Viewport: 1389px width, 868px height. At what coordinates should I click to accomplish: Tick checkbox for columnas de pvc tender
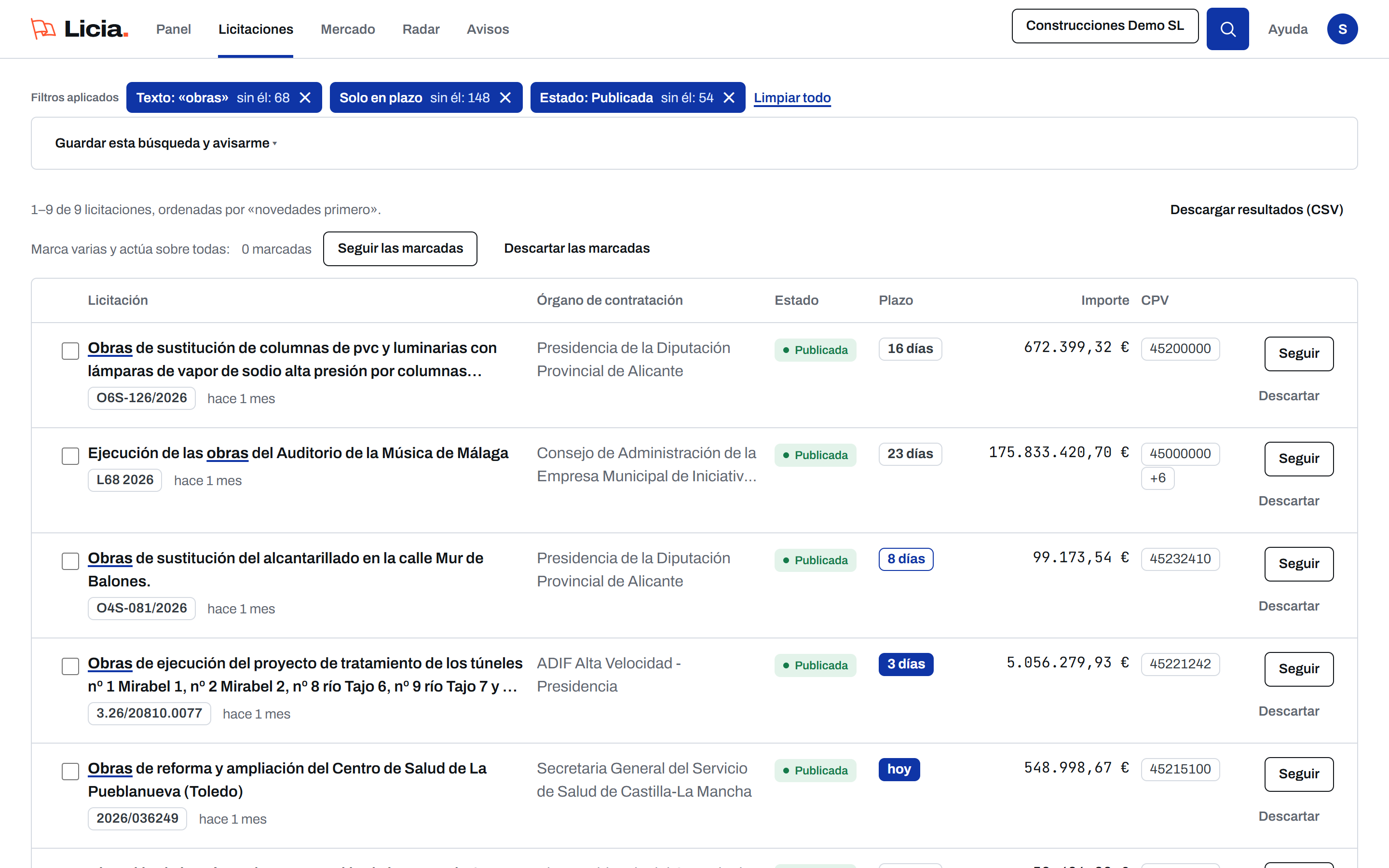(x=70, y=351)
